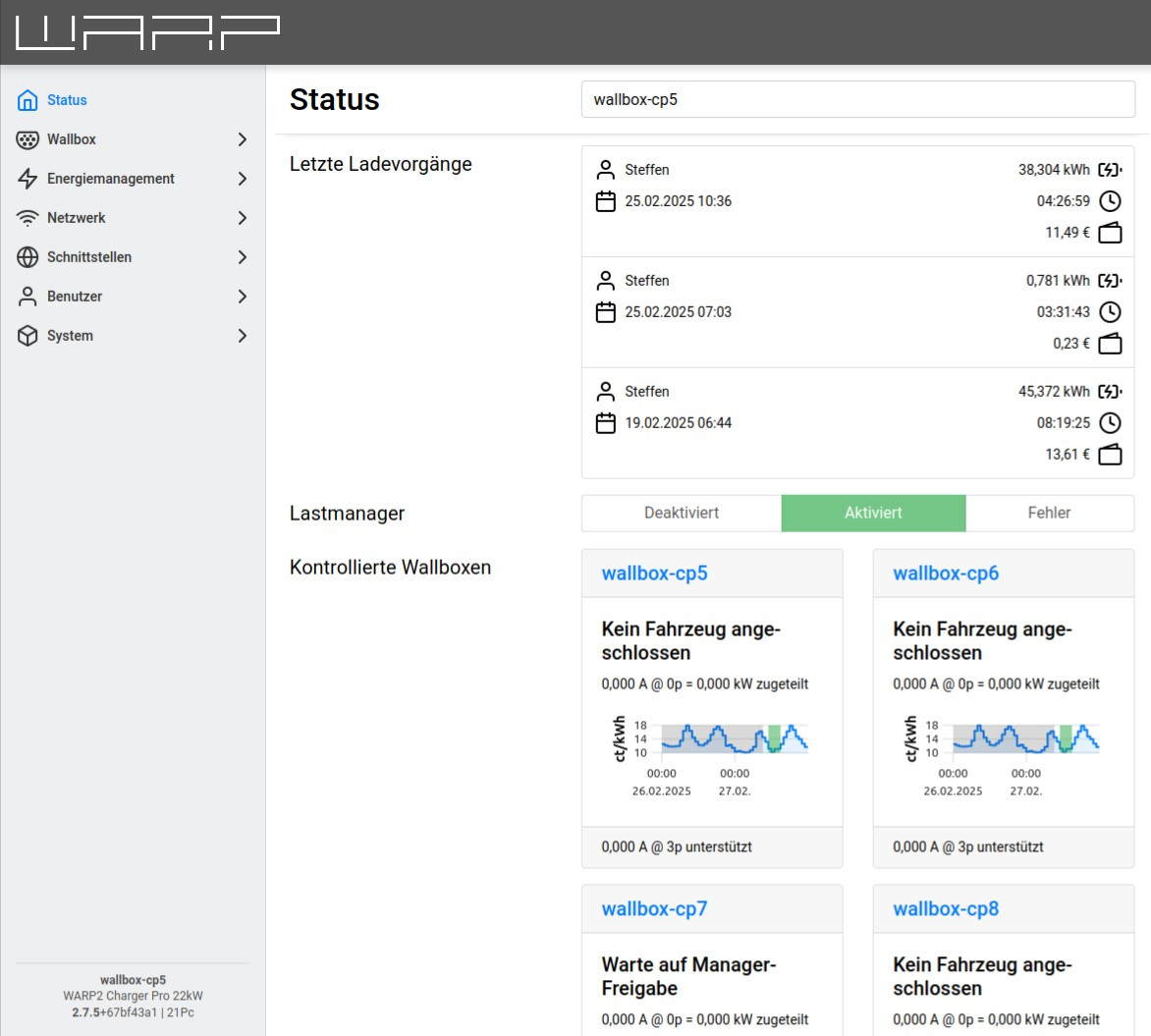Screen dimensions: 1151x1036
Task: Click the Energiemanagement lightning bolt icon
Action: click(x=27, y=179)
